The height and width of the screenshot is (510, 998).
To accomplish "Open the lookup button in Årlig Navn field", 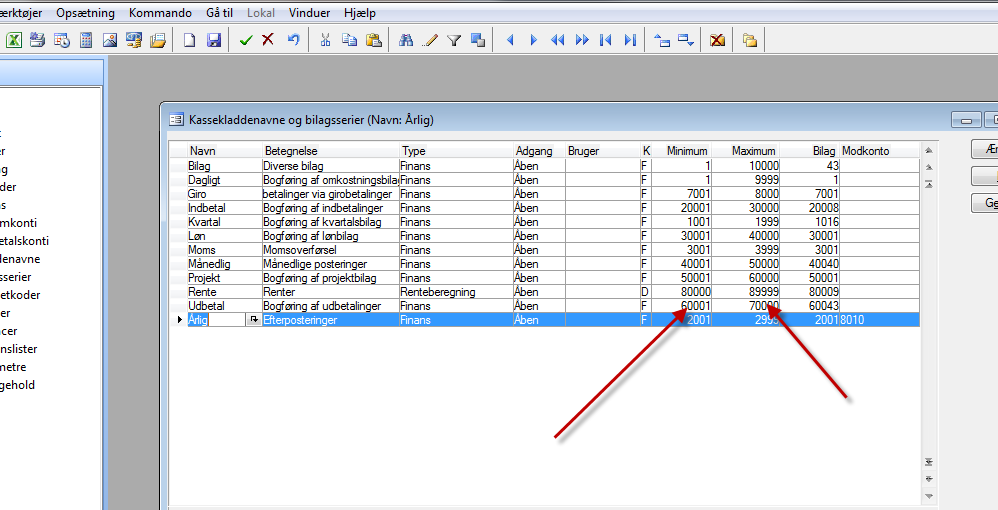I will (x=254, y=320).
